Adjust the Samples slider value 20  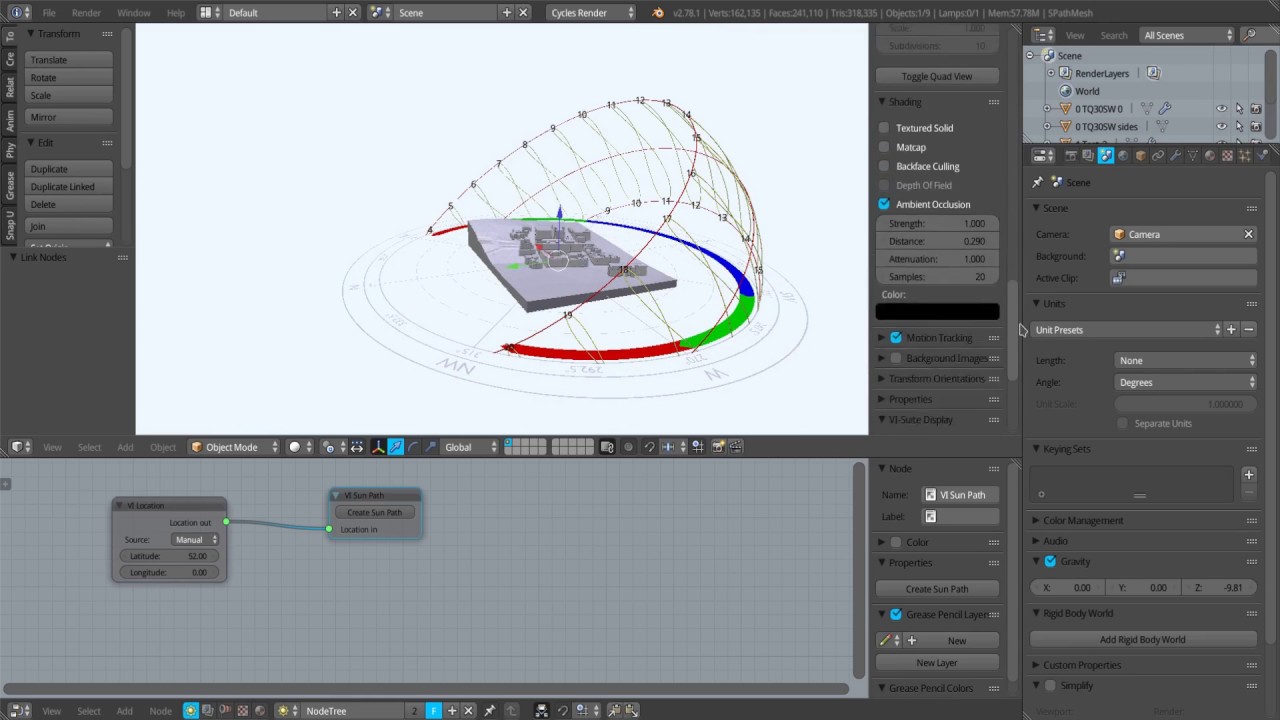tap(937, 277)
